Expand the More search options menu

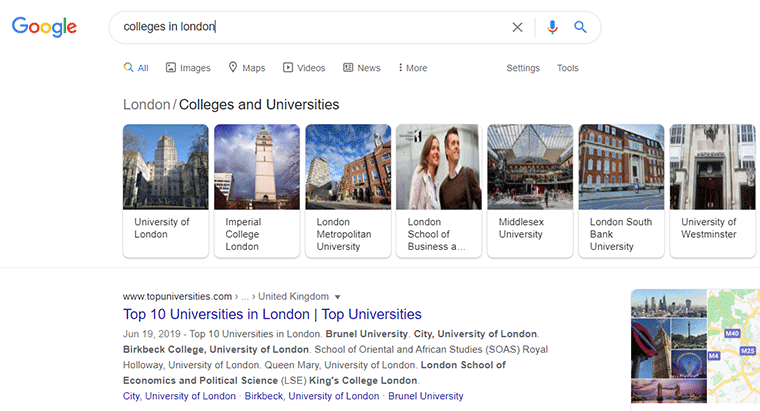point(412,68)
